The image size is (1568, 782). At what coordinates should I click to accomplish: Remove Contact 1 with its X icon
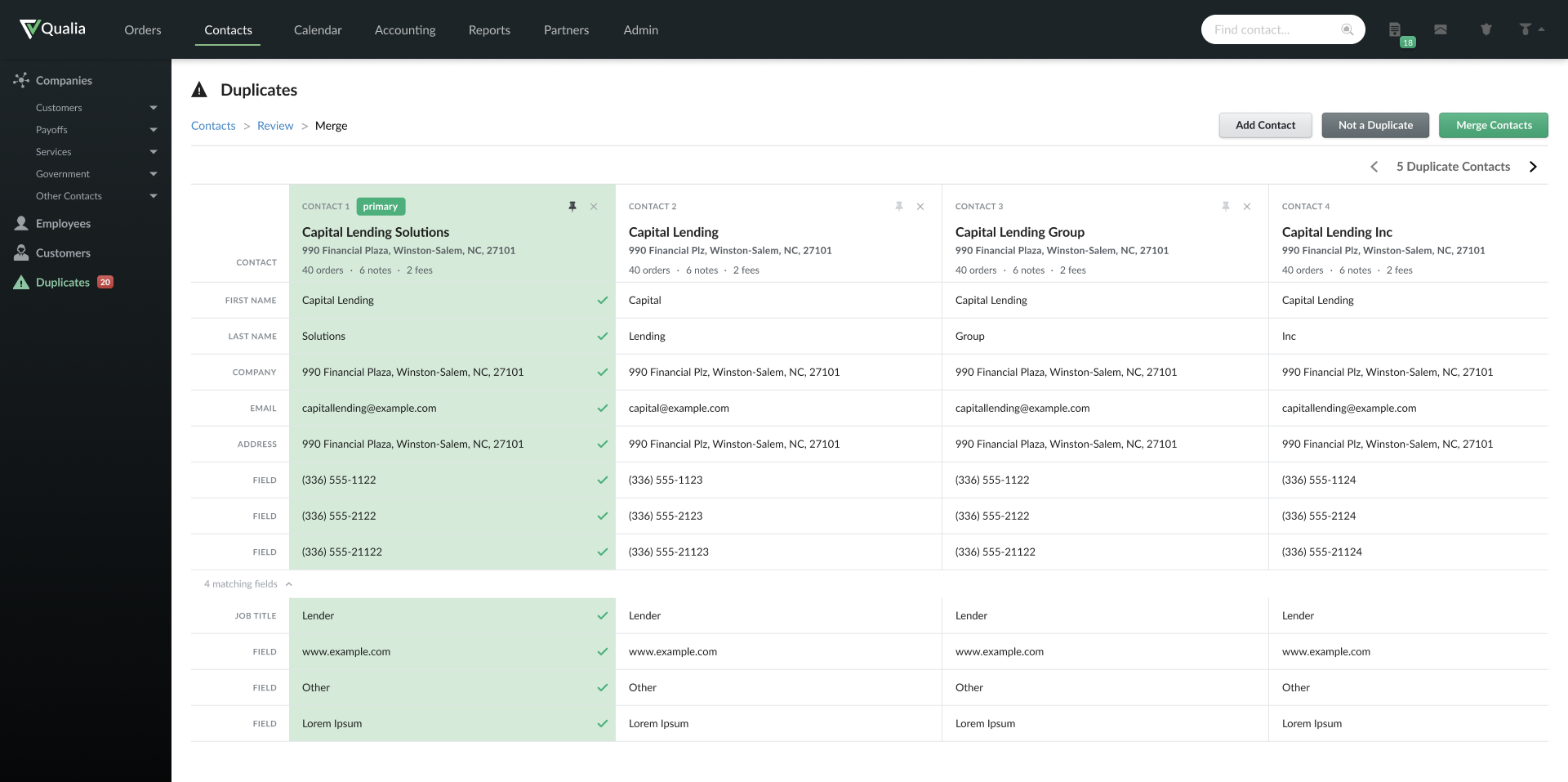[x=594, y=207]
